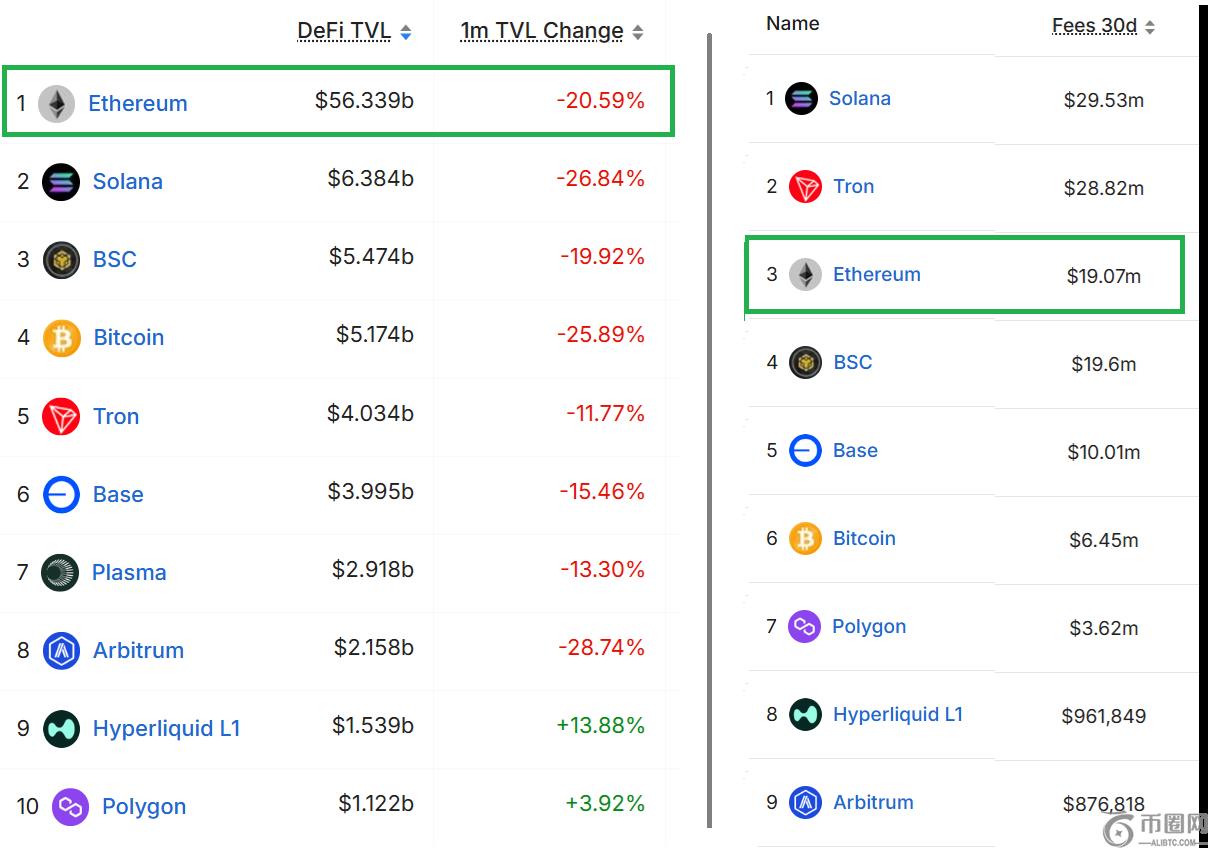Sort by Fees 30d arrow
Viewport: 1208px width, 848px height.
pyautogui.click(x=1149, y=28)
